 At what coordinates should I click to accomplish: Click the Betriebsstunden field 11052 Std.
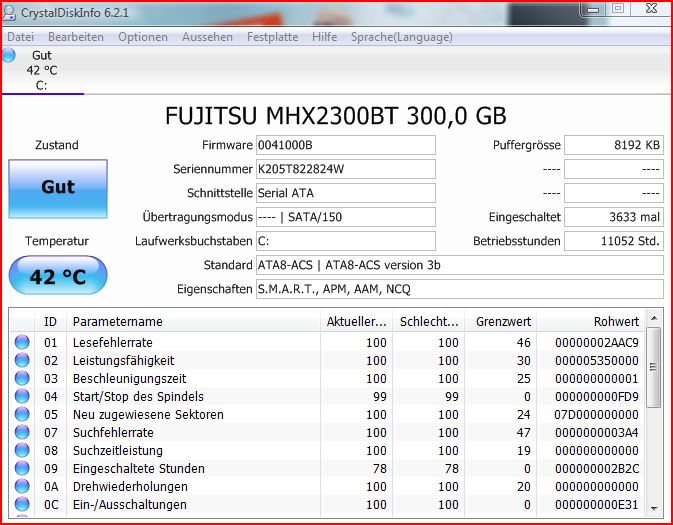point(614,241)
